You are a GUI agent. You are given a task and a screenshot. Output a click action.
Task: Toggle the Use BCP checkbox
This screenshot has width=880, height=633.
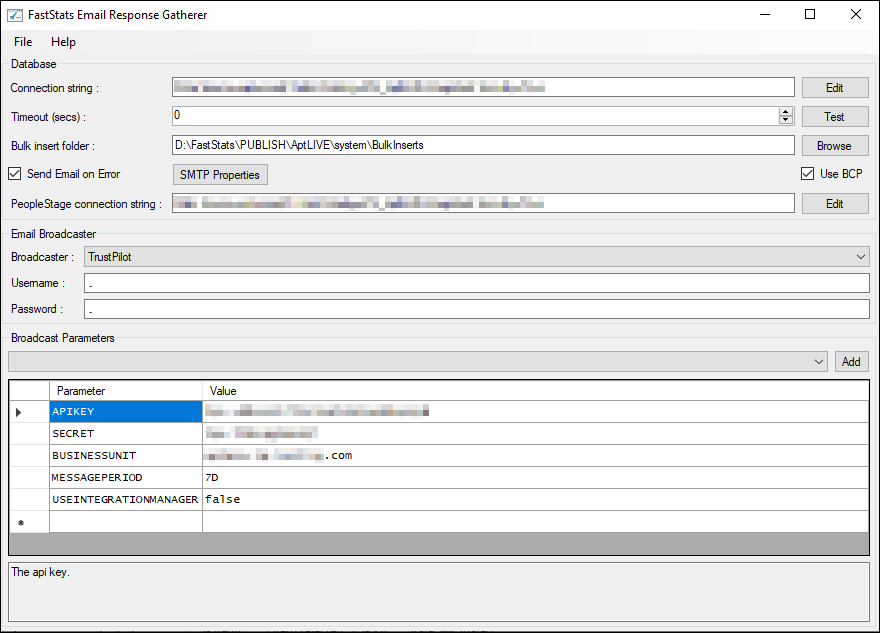tap(808, 174)
